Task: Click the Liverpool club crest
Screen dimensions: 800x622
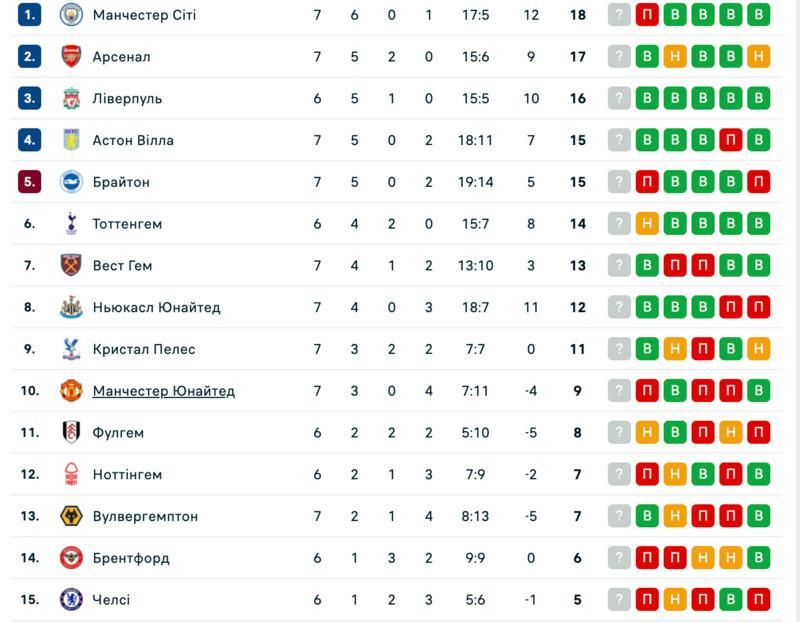Action: coord(70,99)
